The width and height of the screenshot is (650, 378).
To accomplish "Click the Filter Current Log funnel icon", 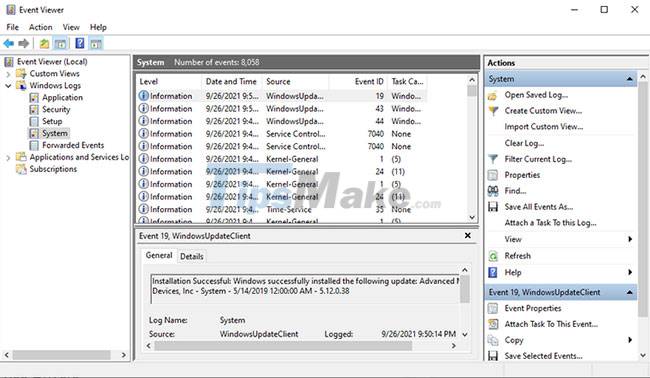I will pos(493,159).
